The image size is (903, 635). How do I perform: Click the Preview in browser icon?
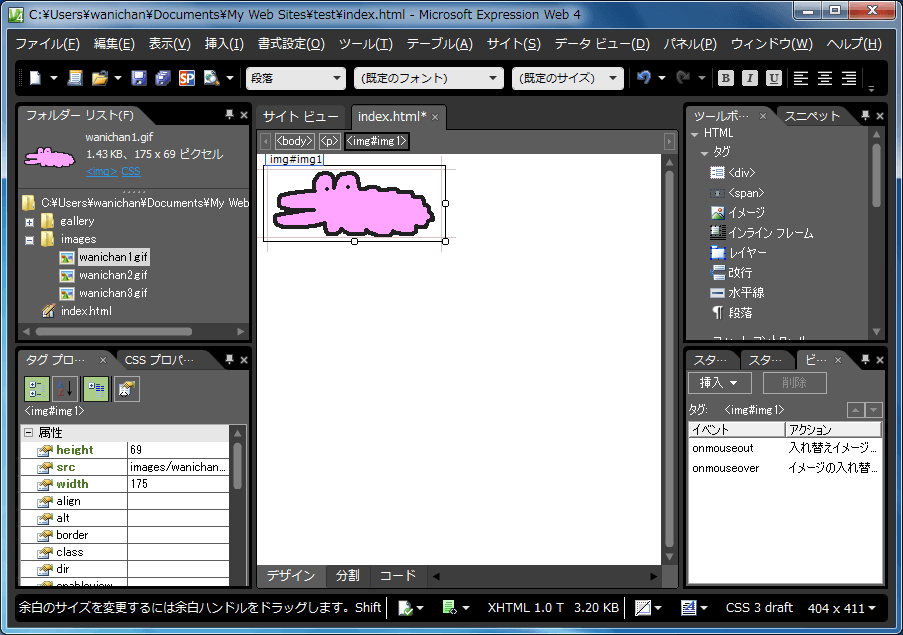(x=211, y=78)
